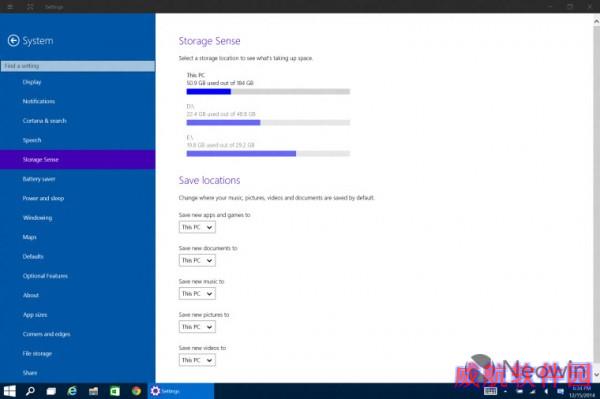Screen dimensions: 600x399
Task: Open Task View in the taskbar
Action: pyautogui.click(x=51, y=391)
